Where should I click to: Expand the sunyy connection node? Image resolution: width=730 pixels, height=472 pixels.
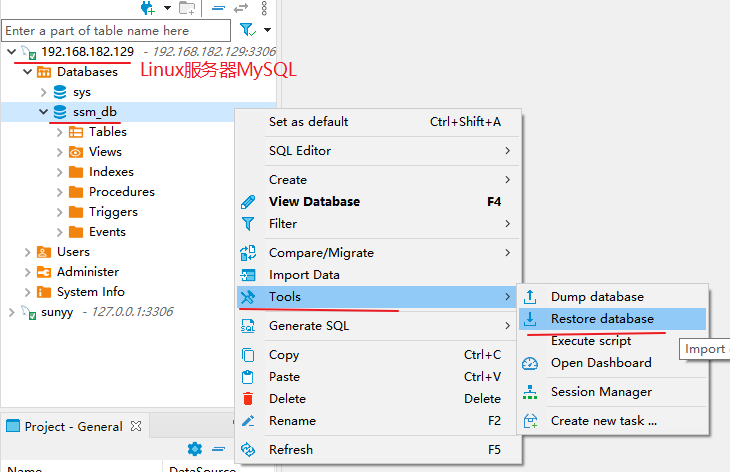[x=12, y=312]
